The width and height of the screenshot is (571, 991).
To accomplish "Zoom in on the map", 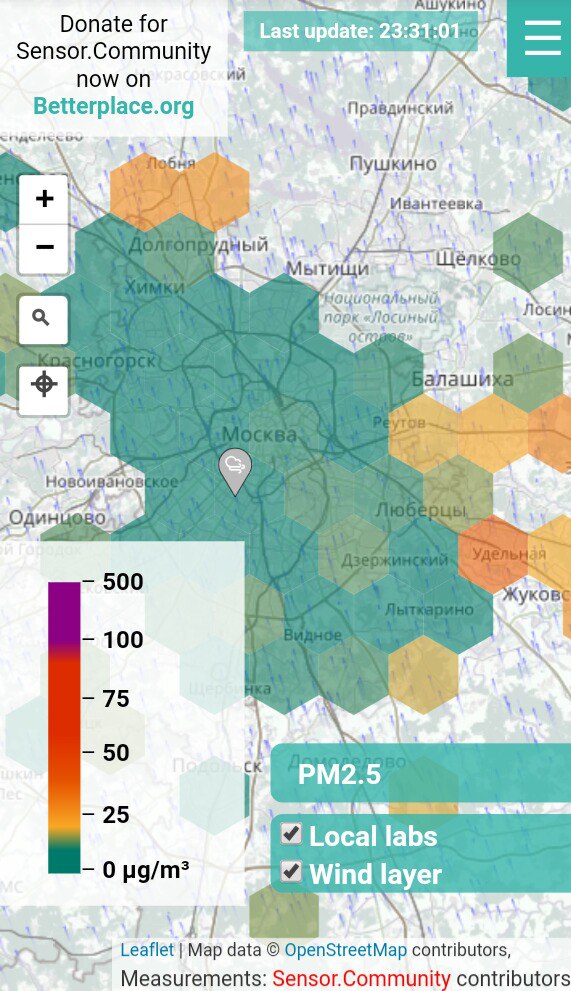I will tap(44, 200).
